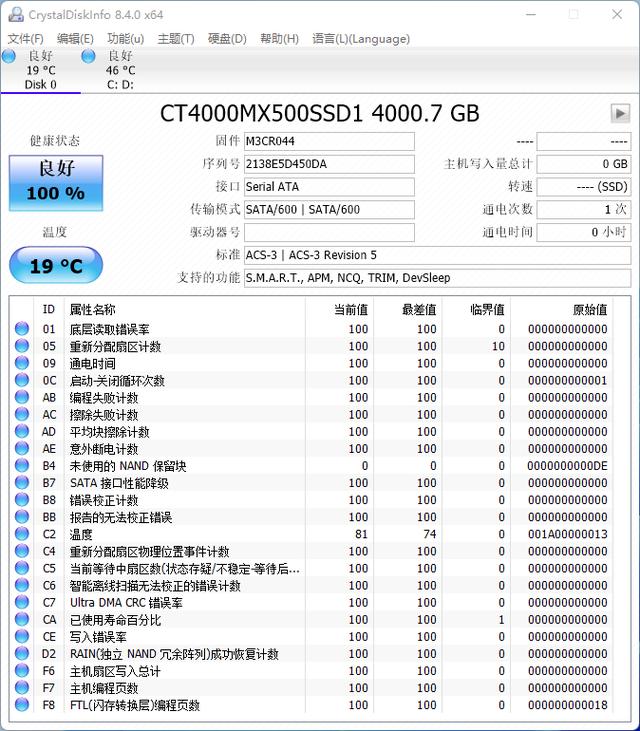Click the supported features field S.M.A.R.T., APM
The image size is (640, 731).
point(437,278)
